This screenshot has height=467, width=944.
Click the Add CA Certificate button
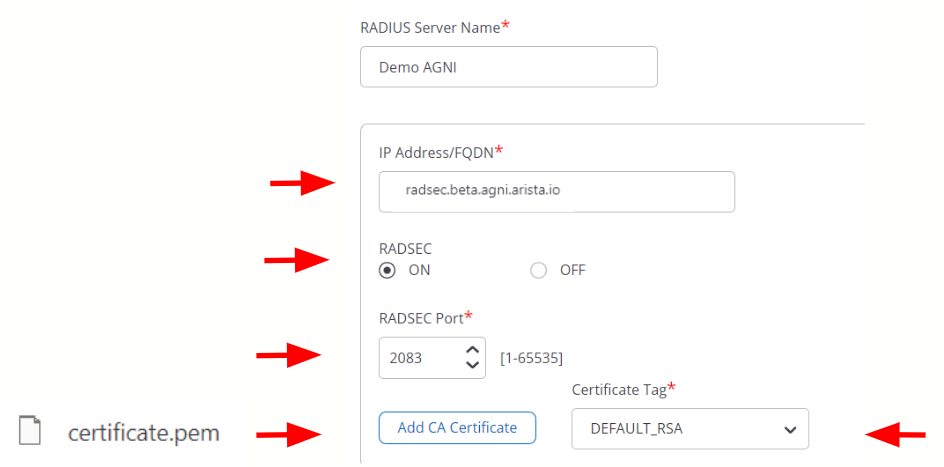point(457,428)
